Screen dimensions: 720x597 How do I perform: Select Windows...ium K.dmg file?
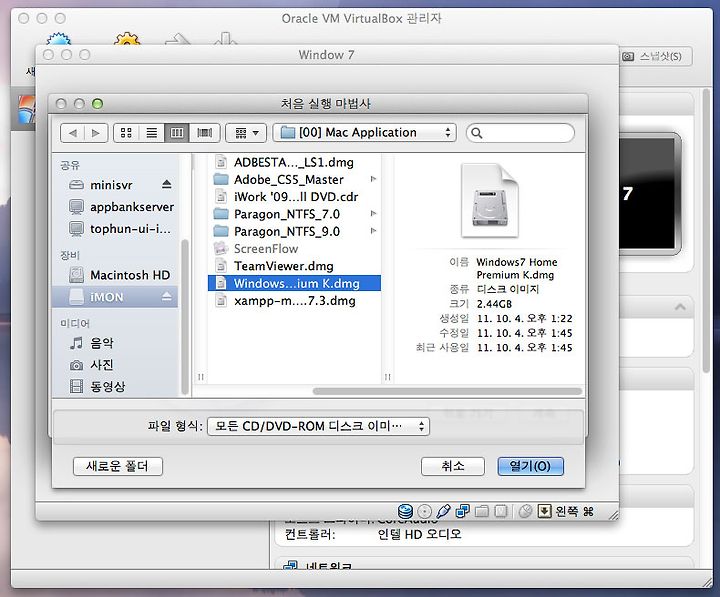tap(294, 283)
